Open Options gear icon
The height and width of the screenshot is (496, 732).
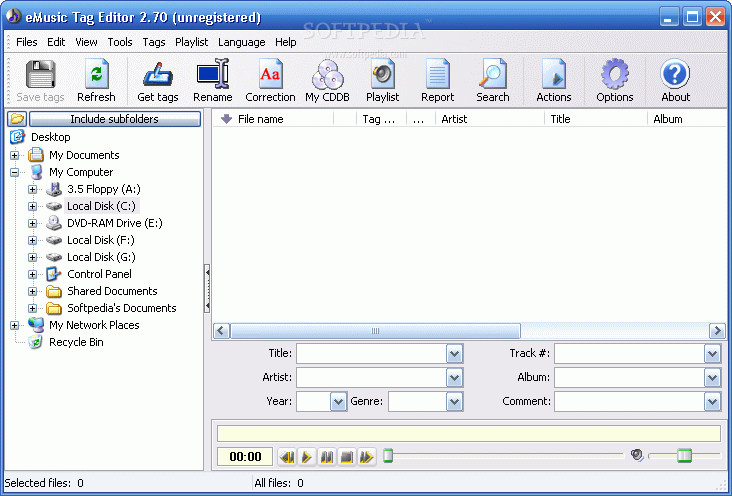(x=615, y=74)
